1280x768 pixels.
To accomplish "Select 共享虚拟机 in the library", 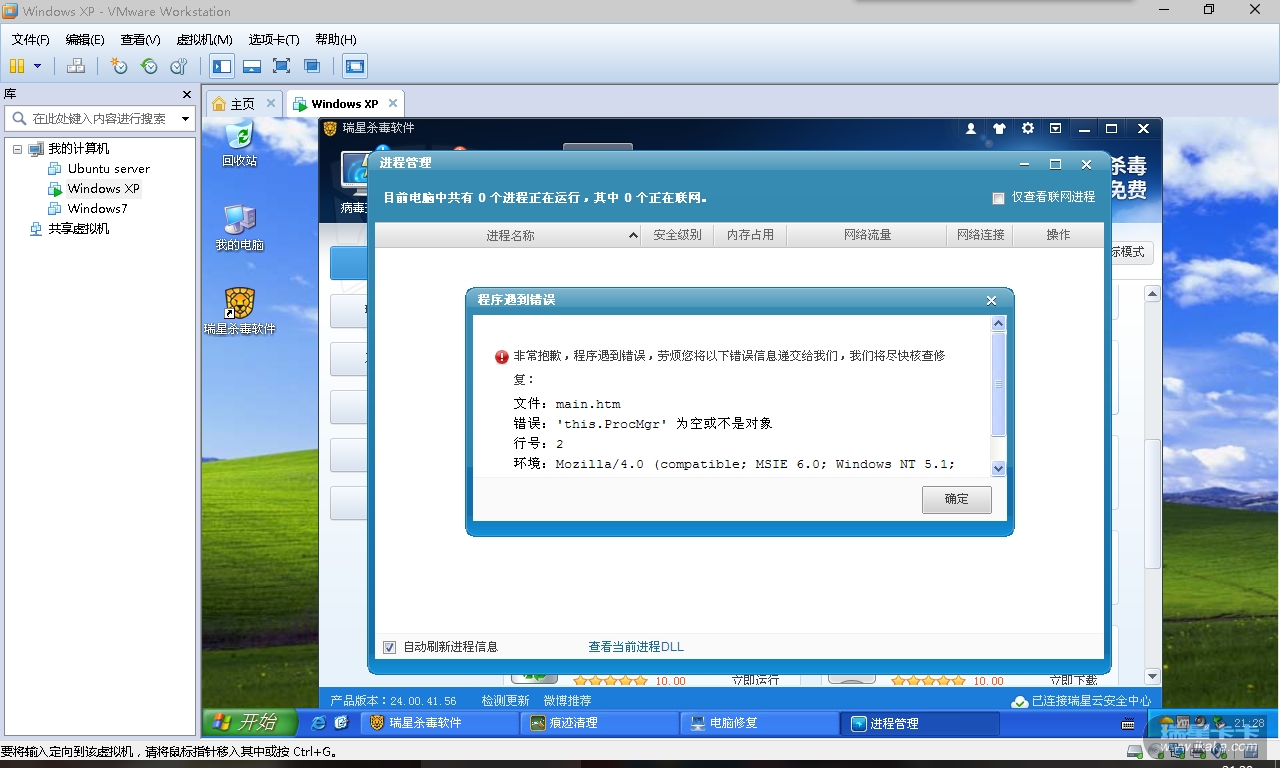I will tap(79, 229).
